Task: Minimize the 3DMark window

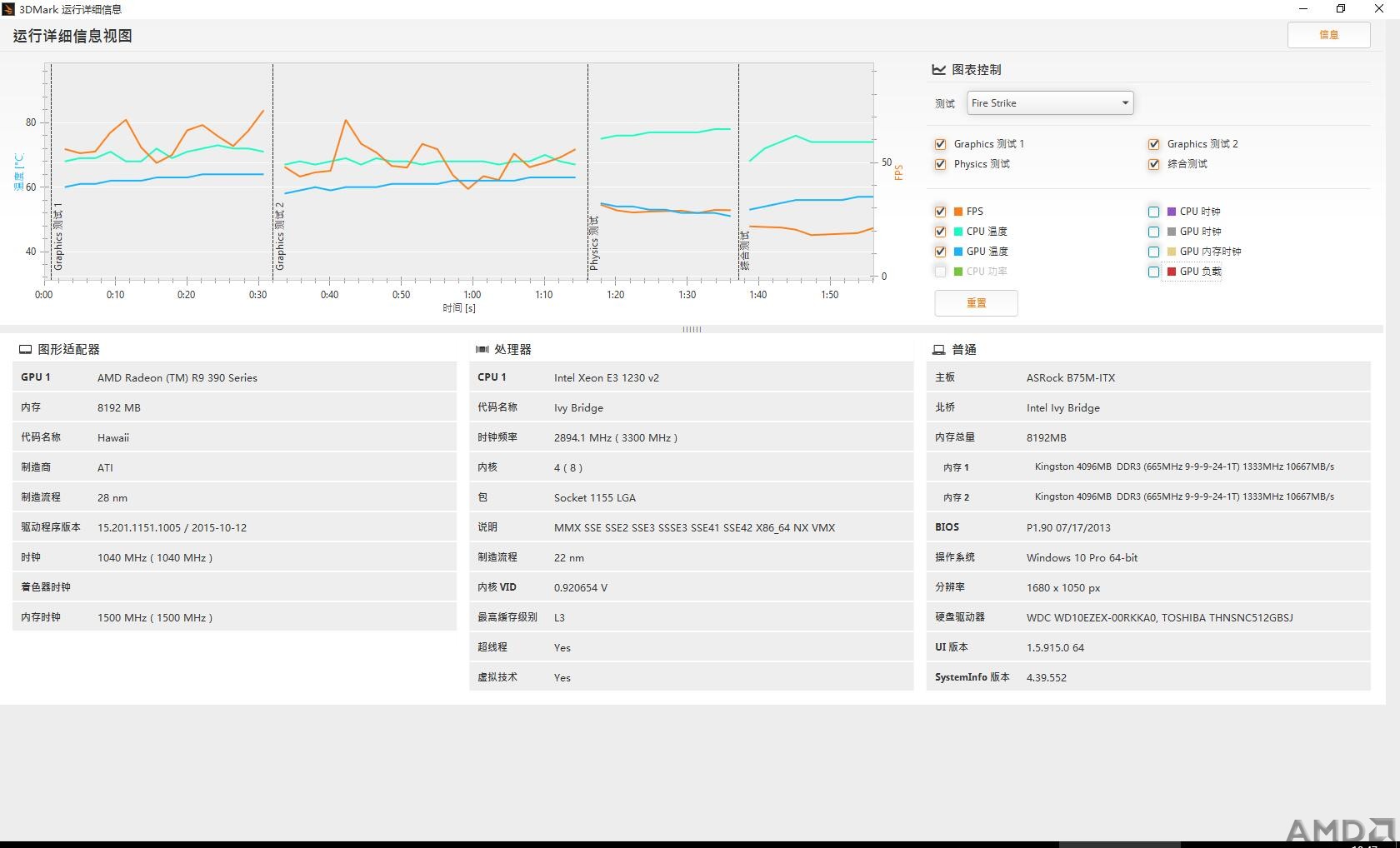Action: coord(1303,9)
